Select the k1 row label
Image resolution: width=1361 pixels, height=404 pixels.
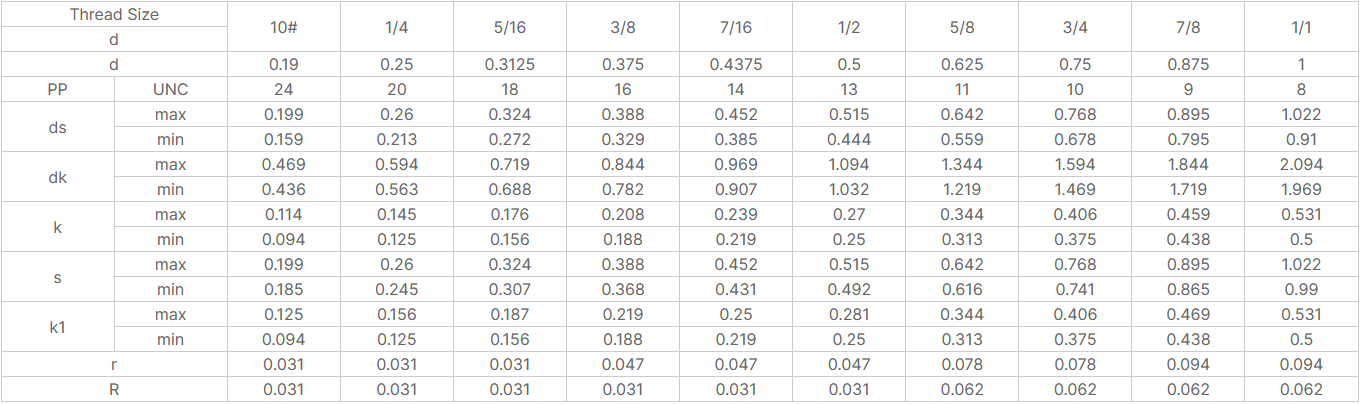[58, 327]
